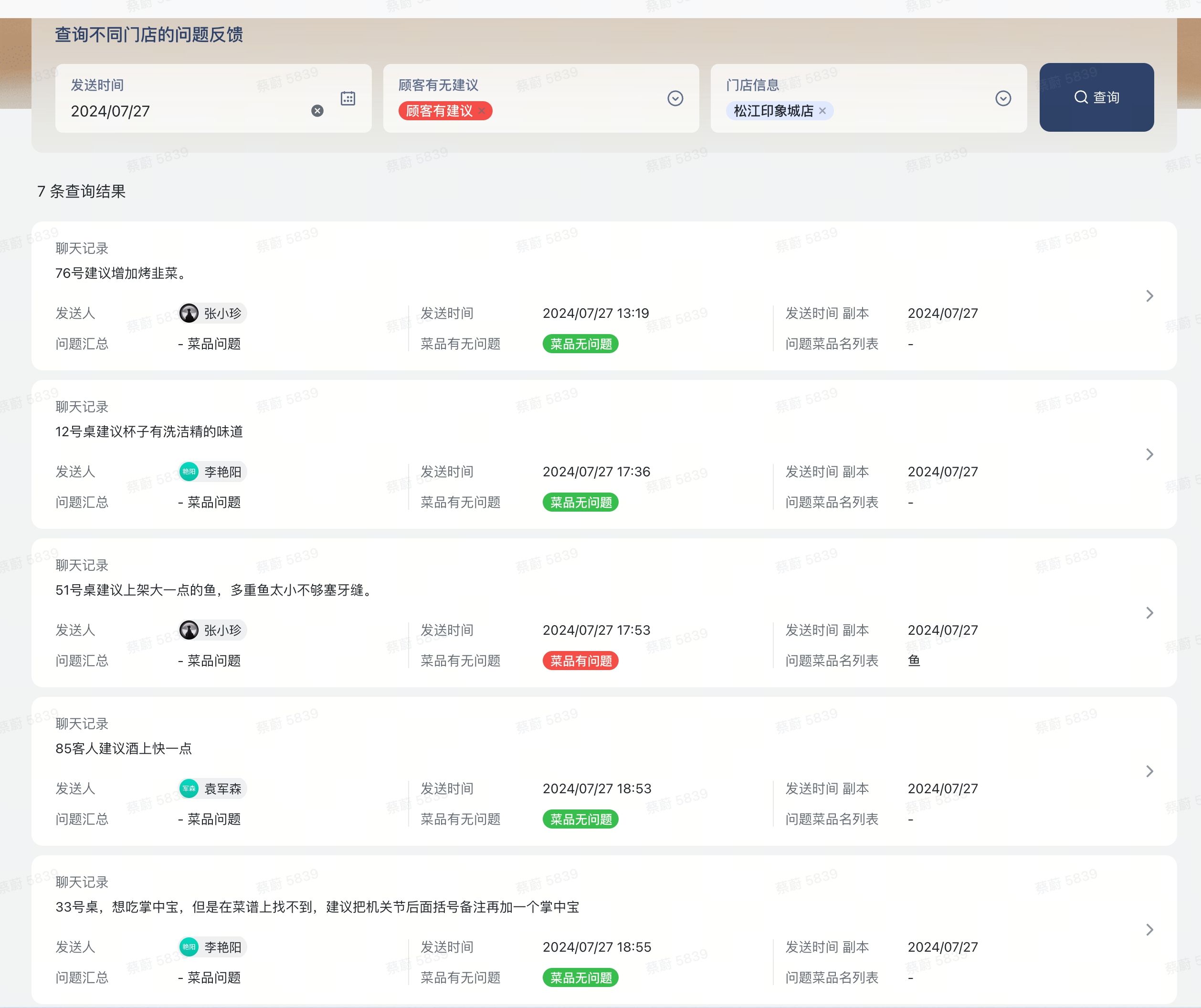Expand the 顾客有无建议 dropdown
Image resolution: width=1201 pixels, height=1008 pixels.
675,98
